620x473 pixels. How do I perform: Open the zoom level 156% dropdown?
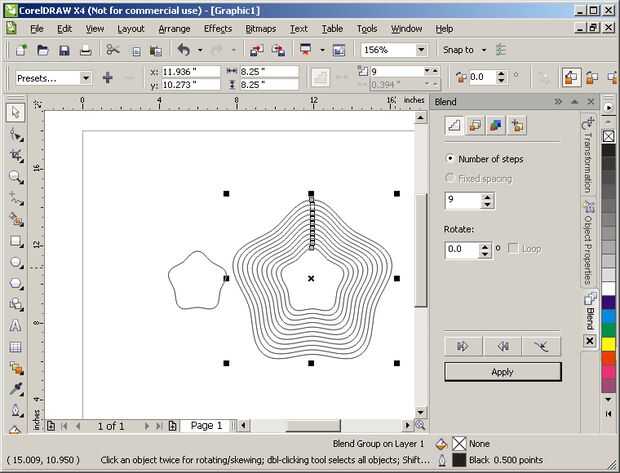pyautogui.click(x=421, y=50)
